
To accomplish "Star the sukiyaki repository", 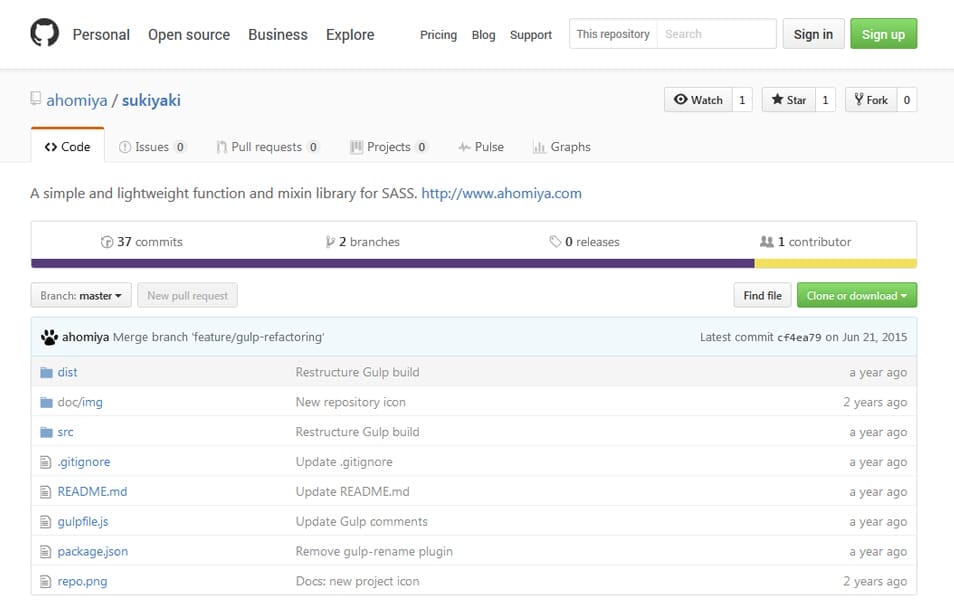I will click(789, 100).
